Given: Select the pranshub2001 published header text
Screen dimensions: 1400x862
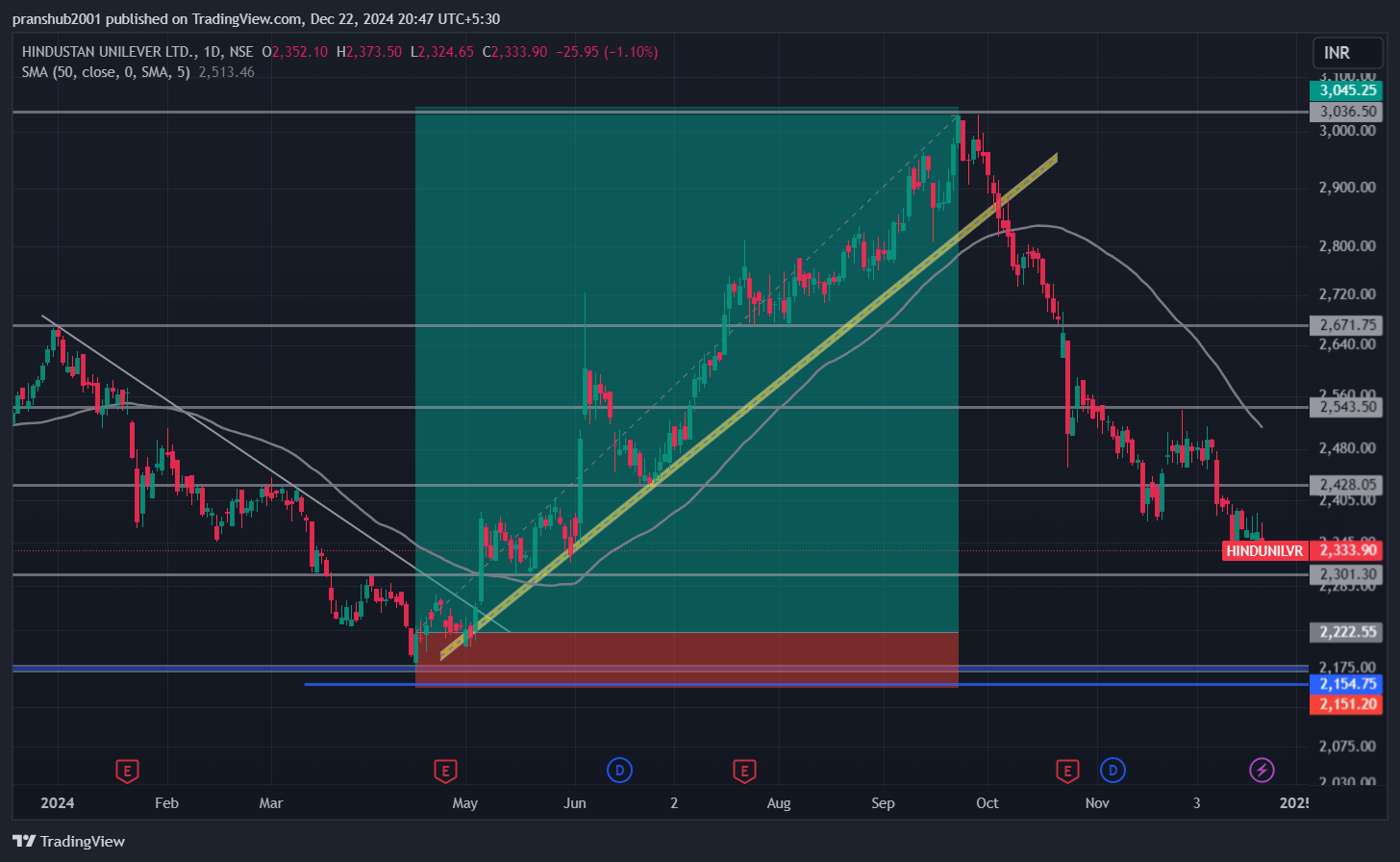Looking at the screenshot, I should click(256, 18).
